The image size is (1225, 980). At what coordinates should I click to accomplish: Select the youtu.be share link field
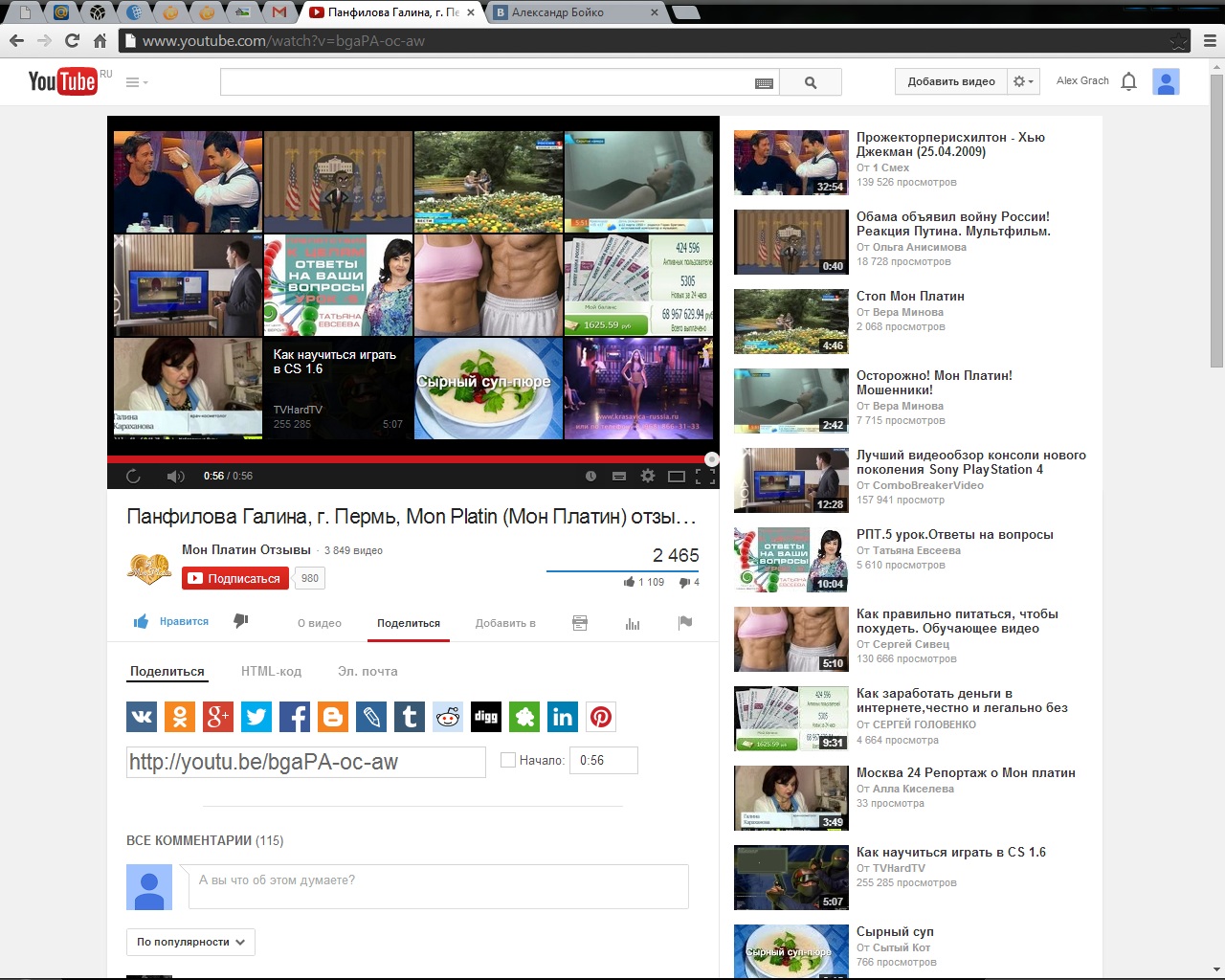coord(306,762)
